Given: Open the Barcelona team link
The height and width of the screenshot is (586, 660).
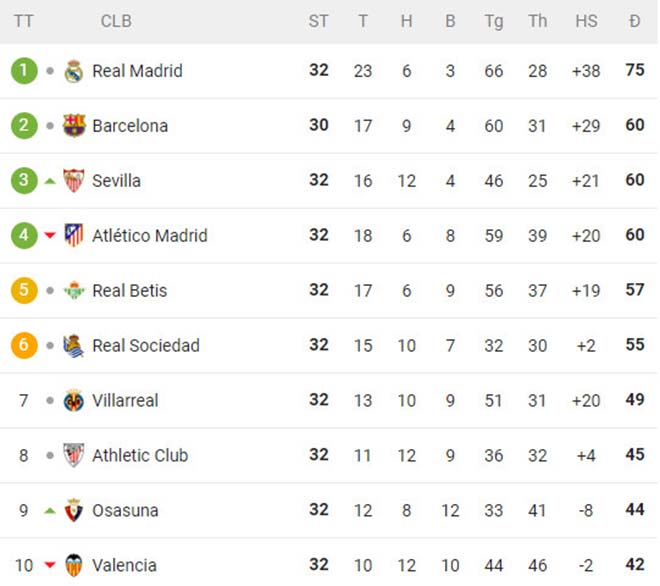Looking at the screenshot, I should click(130, 126).
